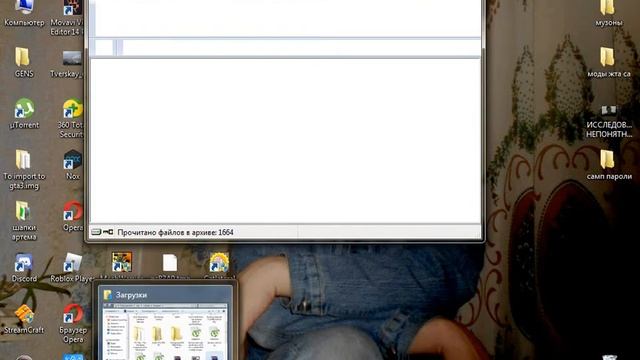
Task: Open the 'моды жта са' folder
Action: 609,62
